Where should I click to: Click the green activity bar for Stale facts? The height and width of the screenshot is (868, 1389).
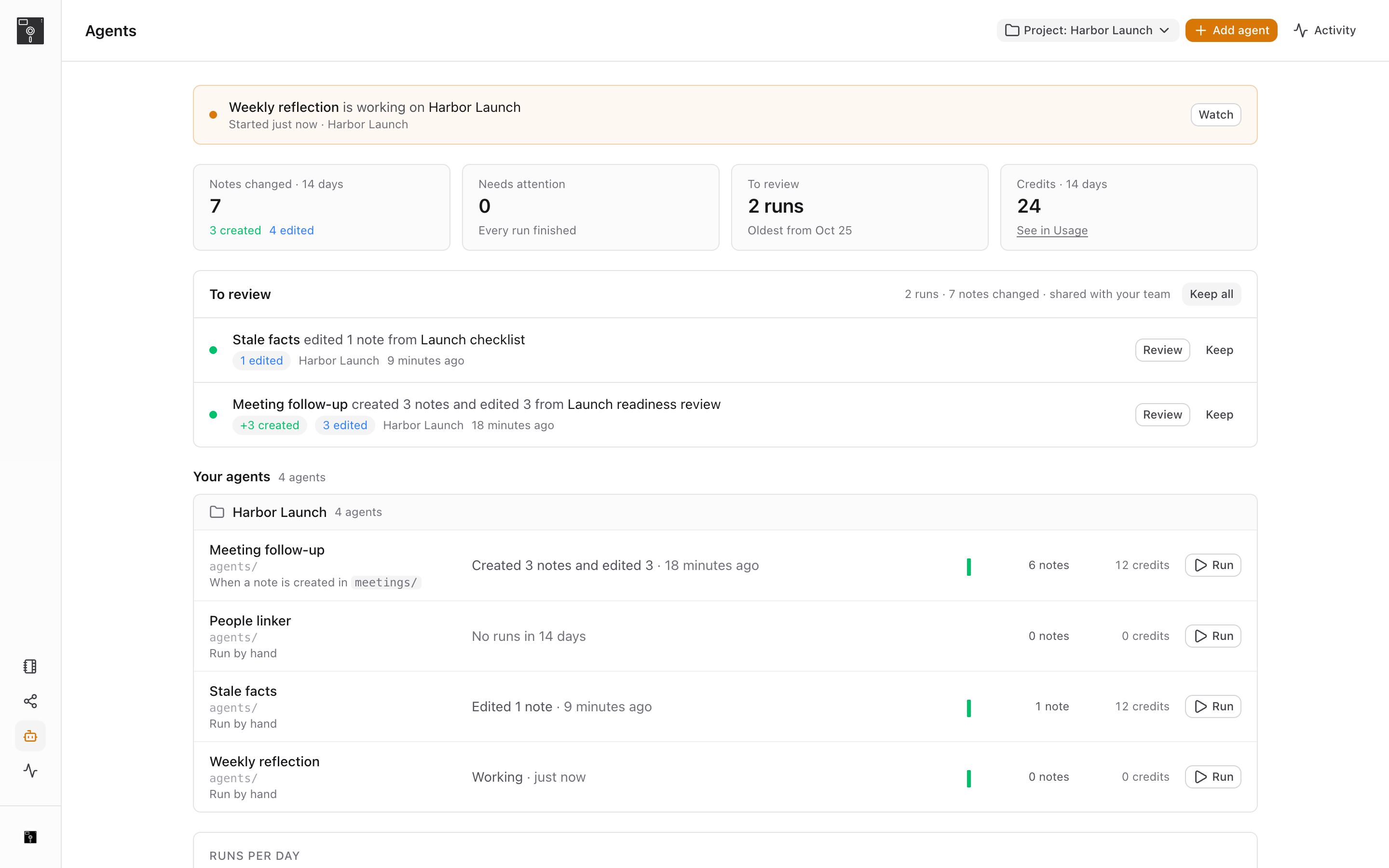(969, 708)
